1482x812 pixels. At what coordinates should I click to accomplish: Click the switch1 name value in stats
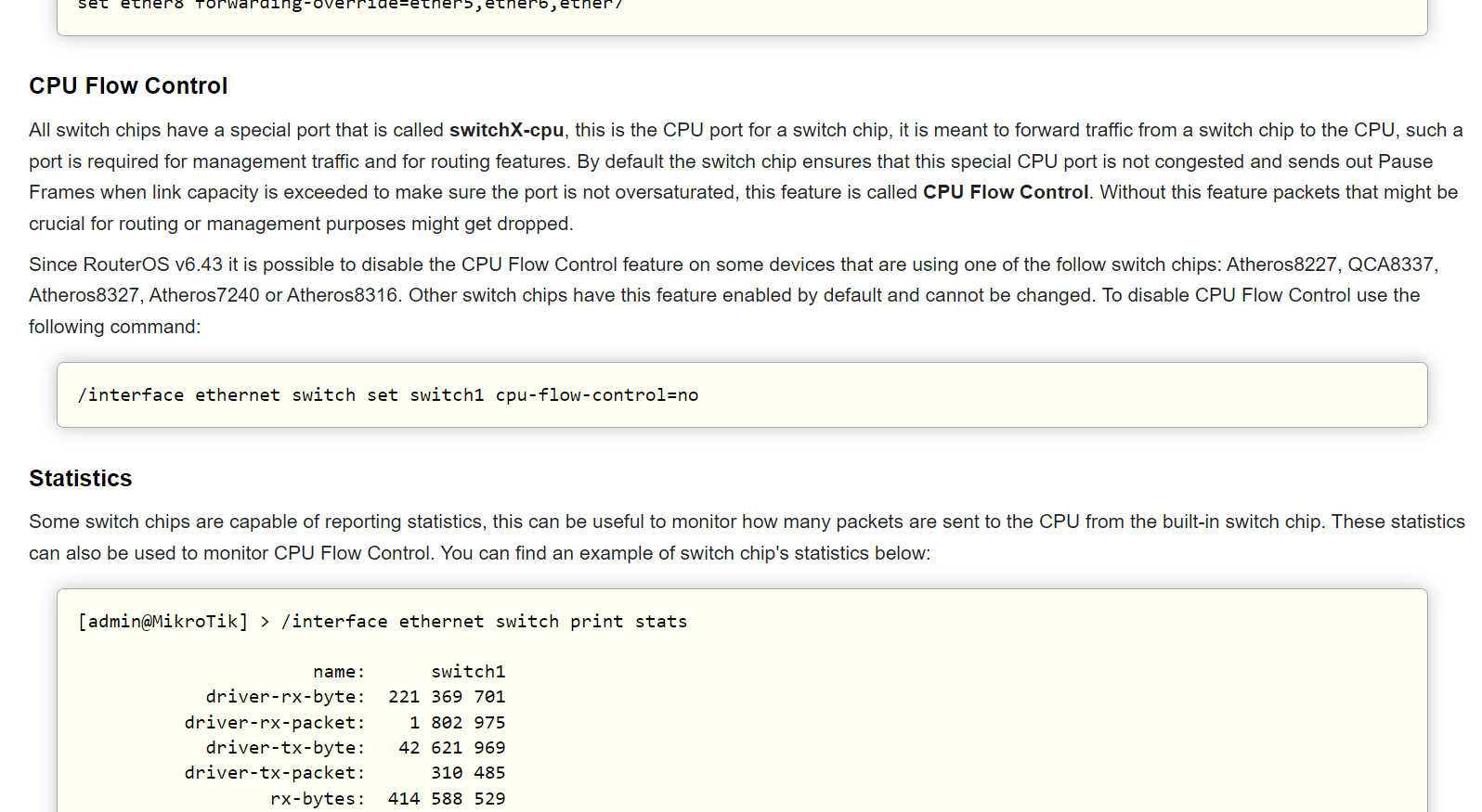(468, 672)
